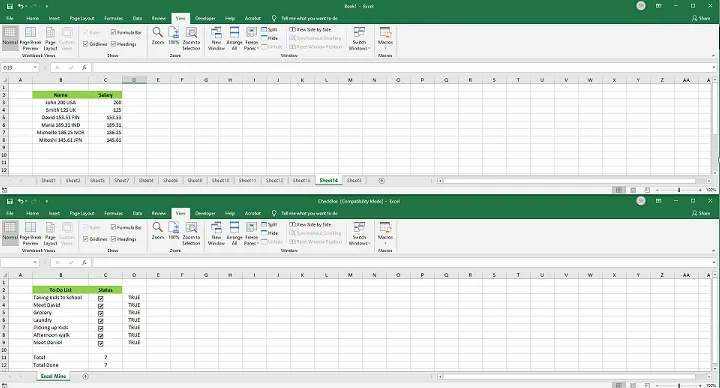The width and height of the screenshot is (720, 388).
Task: Click Zoom to Selection in CheckBox window
Action: coord(191,234)
